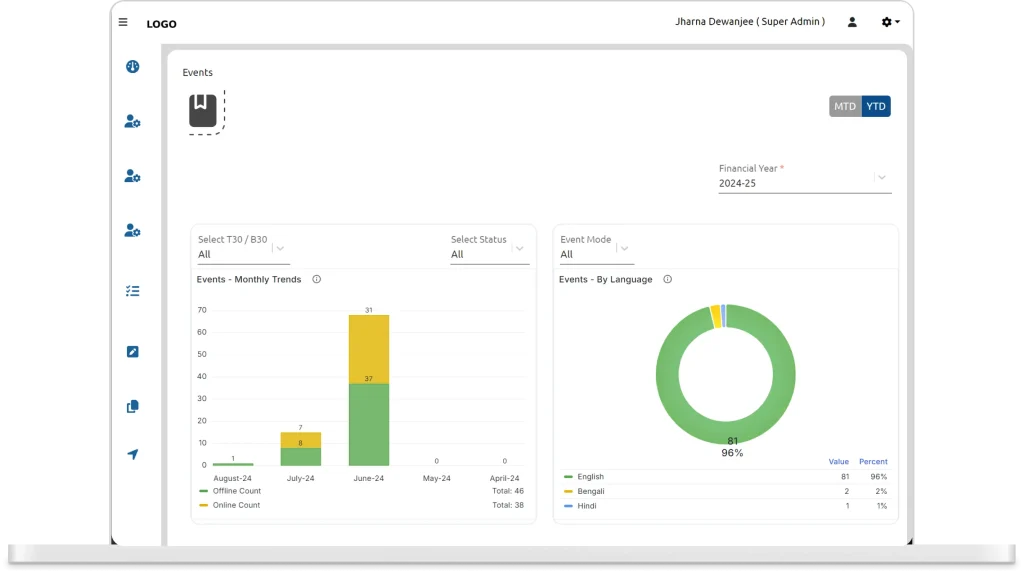Open the settings gear dropdown menu

click(x=889, y=22)
